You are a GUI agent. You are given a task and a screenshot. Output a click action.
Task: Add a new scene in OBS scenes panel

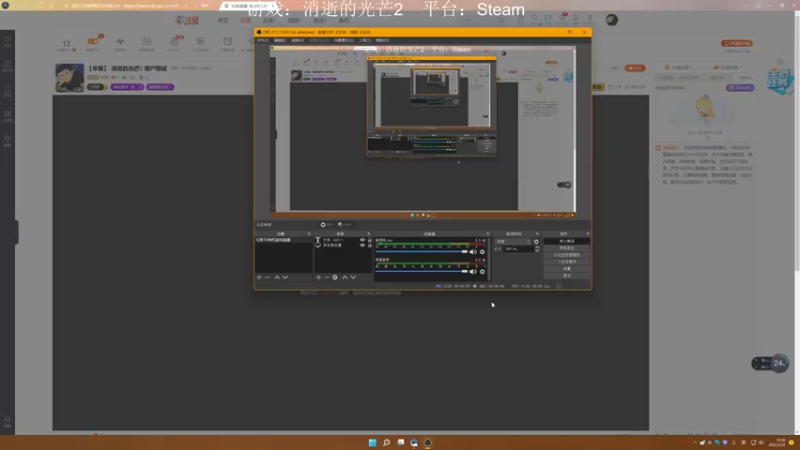pyautogui.click(x=259, y=277)
